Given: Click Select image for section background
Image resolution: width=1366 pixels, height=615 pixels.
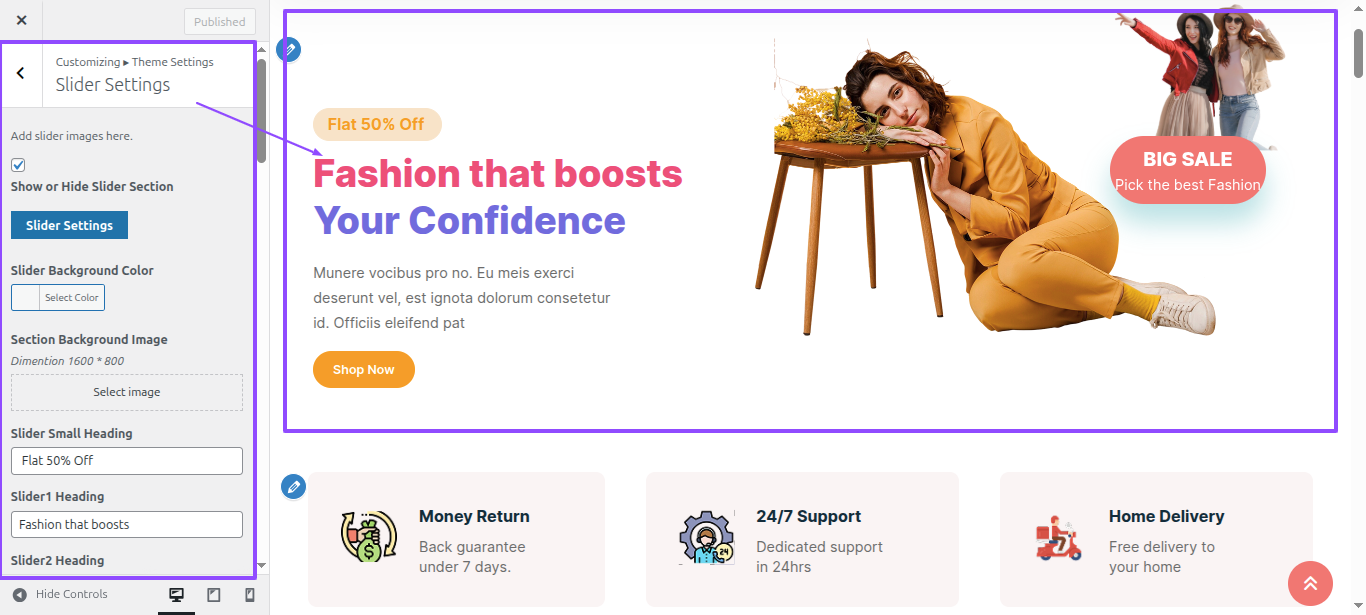Looking at the screenshot, I should (127, 392).
